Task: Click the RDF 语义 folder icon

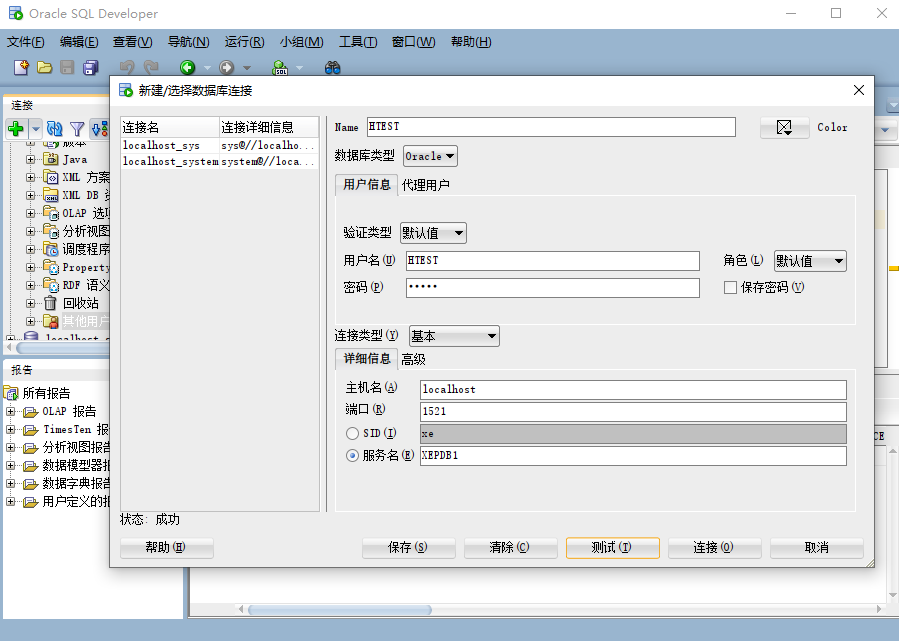Action: pos(51,285)
